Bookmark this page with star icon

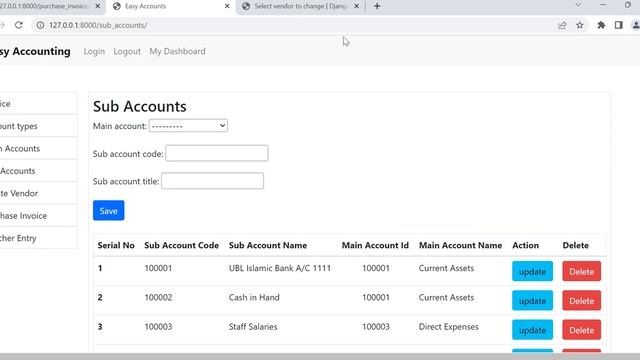(580, 25)
